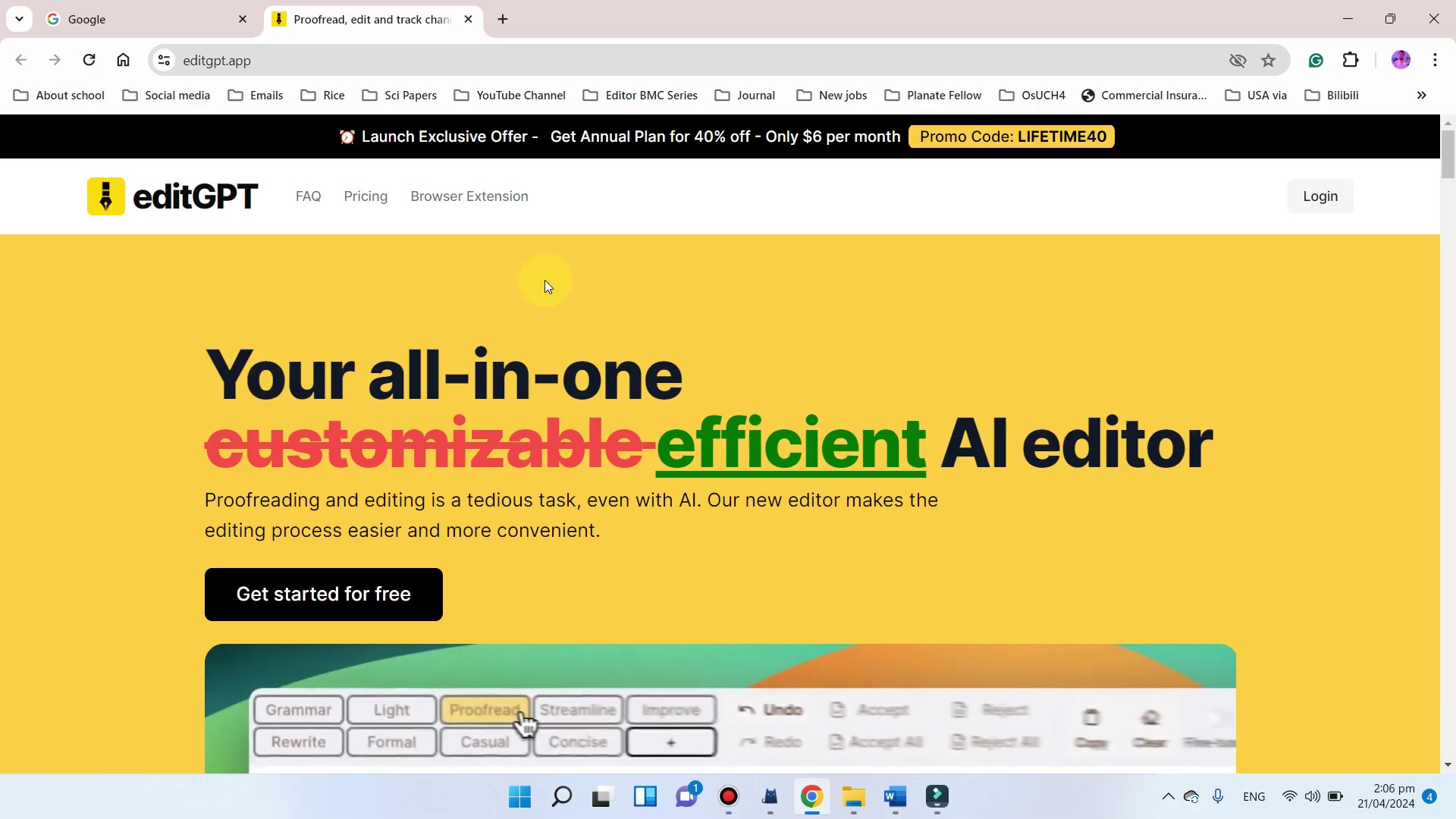Screen dimensions: 1456x819
Task: Open the browser home page icon
Action: tap(123, 60)
